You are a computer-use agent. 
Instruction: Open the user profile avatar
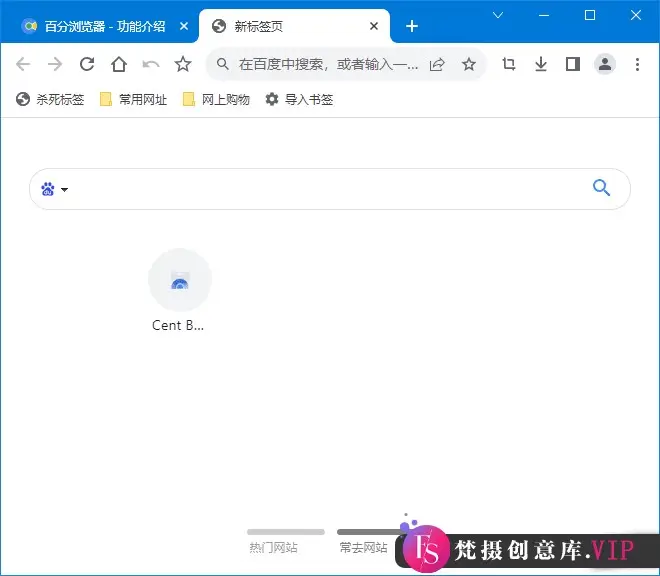[605, 64]
